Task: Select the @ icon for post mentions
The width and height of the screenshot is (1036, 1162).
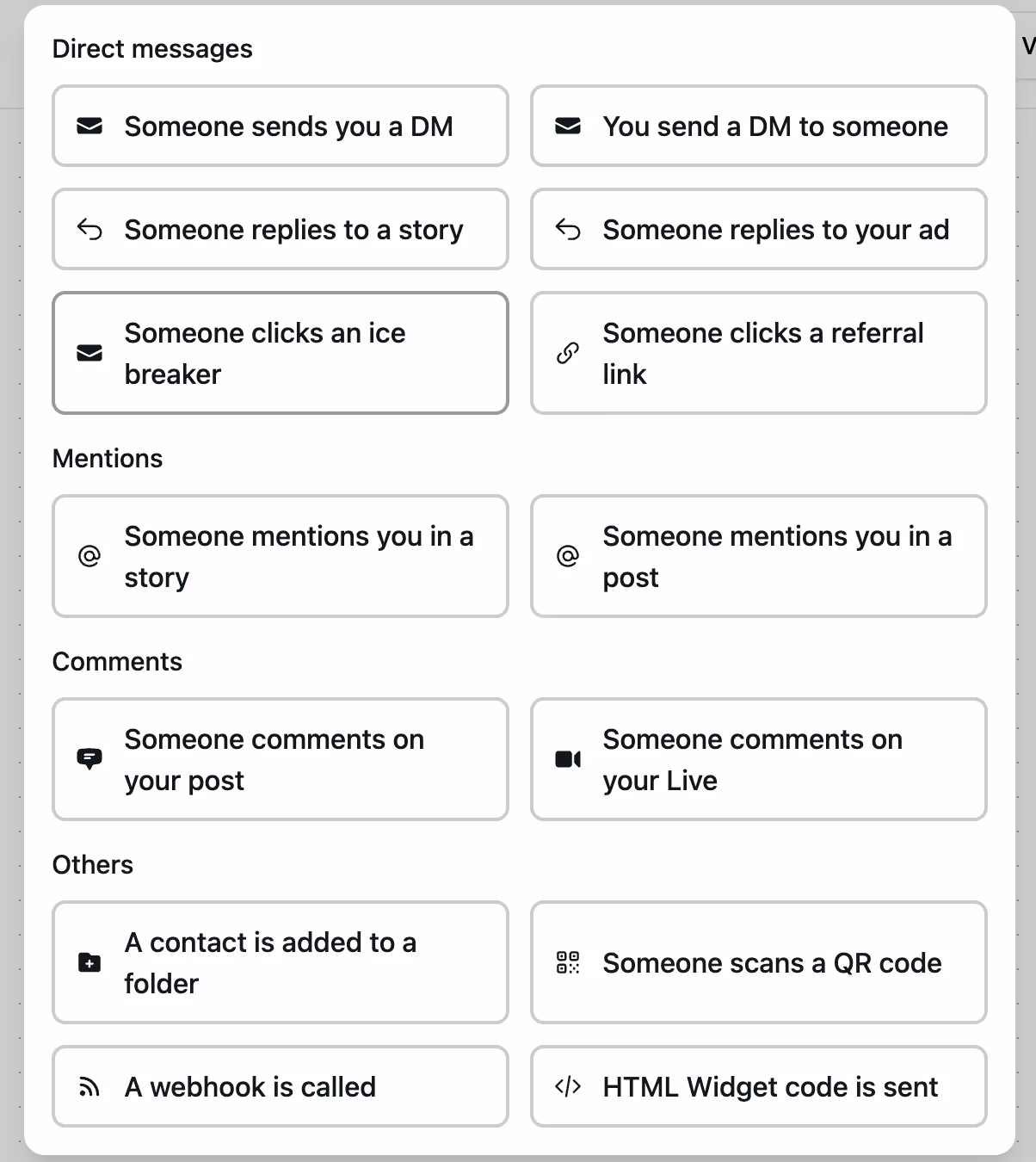Action: 567,556
